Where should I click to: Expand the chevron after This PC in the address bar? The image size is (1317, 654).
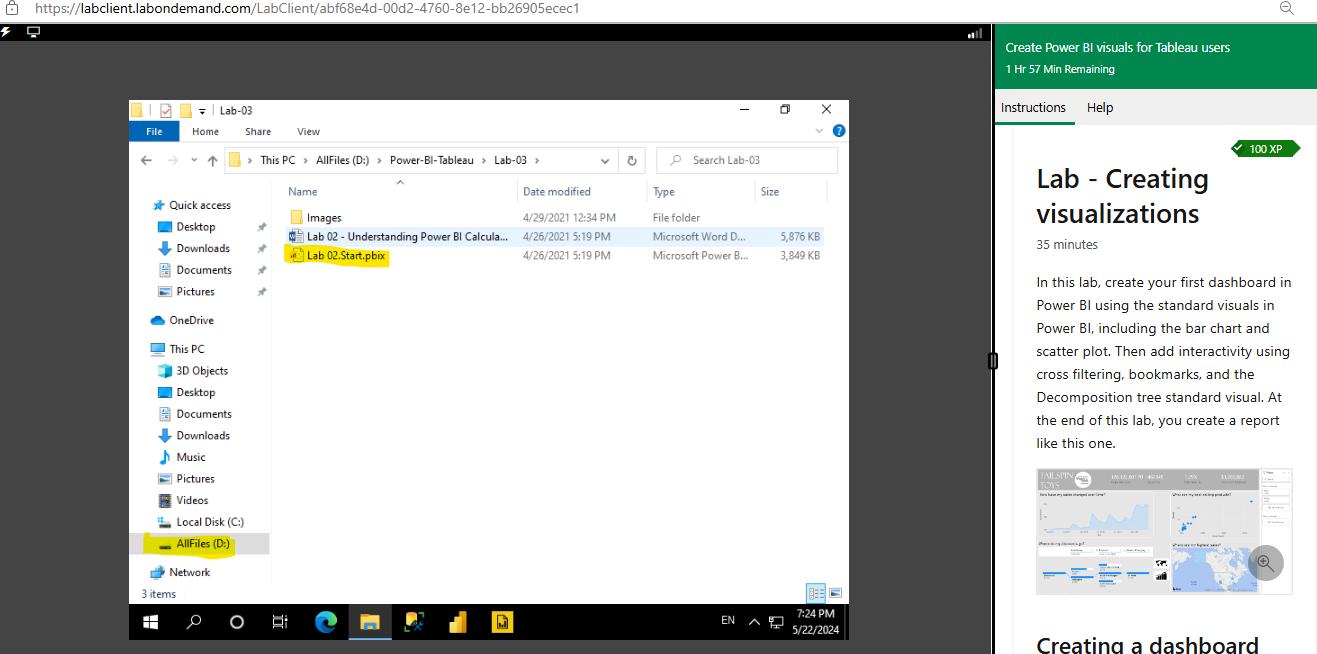click(x=306, y=160)
